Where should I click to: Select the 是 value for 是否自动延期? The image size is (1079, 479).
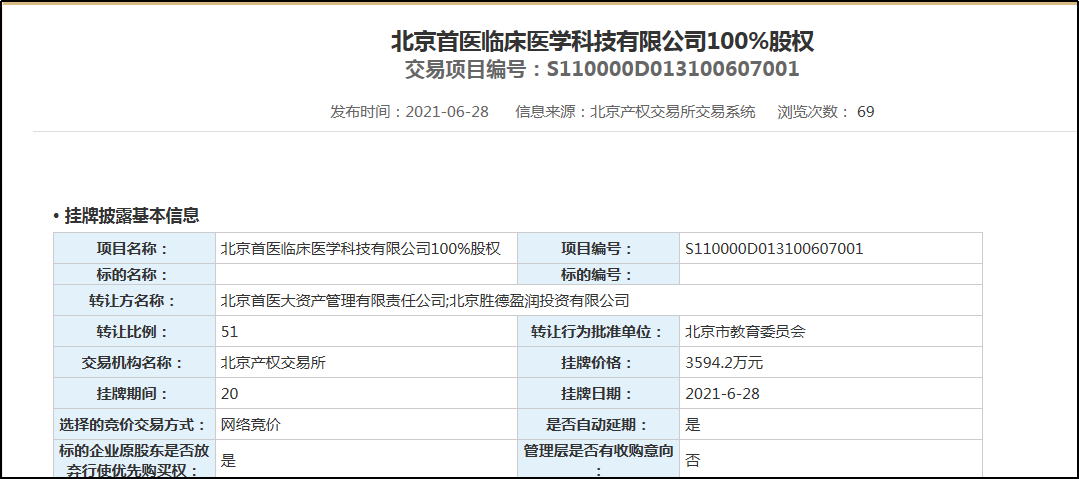pyautogui.click(x=693, y=425)
